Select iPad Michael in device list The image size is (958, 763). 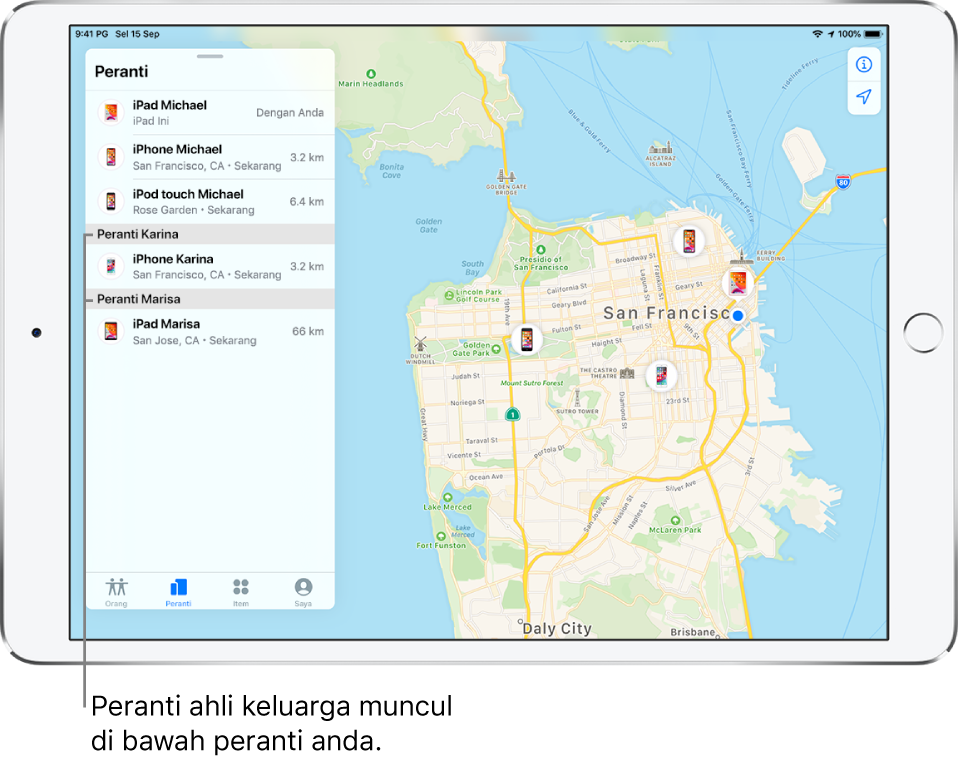pos(210,112)
